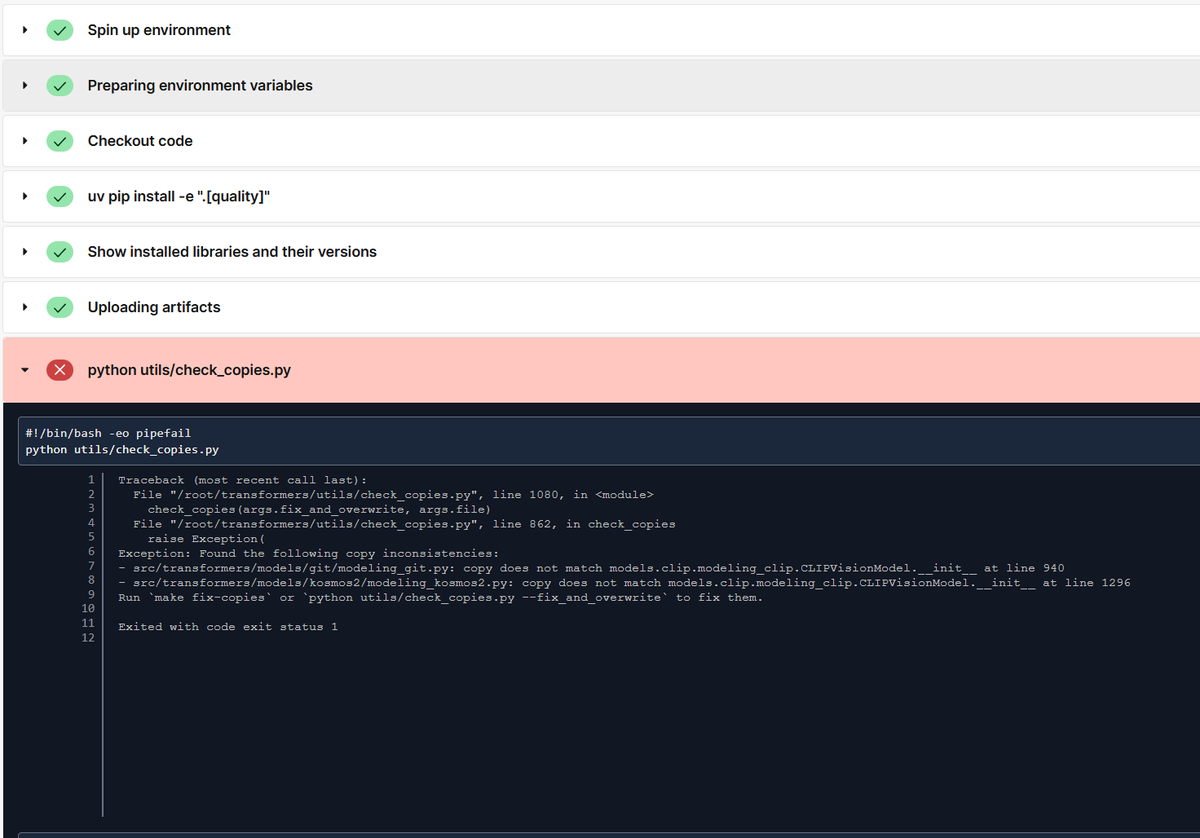Expand Show installed libraries step arrow

(x=24, y=252)
